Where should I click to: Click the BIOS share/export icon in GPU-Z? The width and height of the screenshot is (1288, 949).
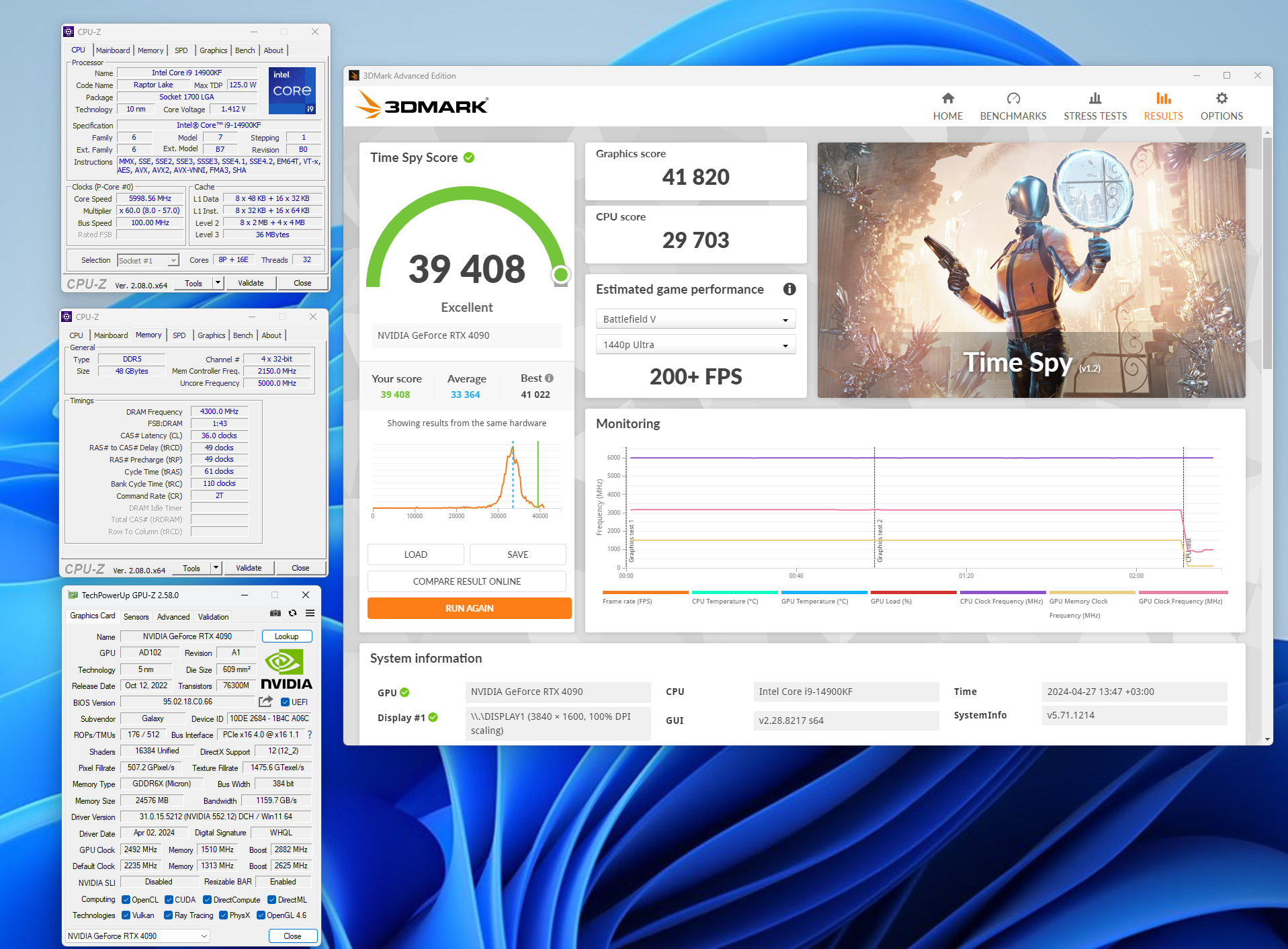point(265,702)
